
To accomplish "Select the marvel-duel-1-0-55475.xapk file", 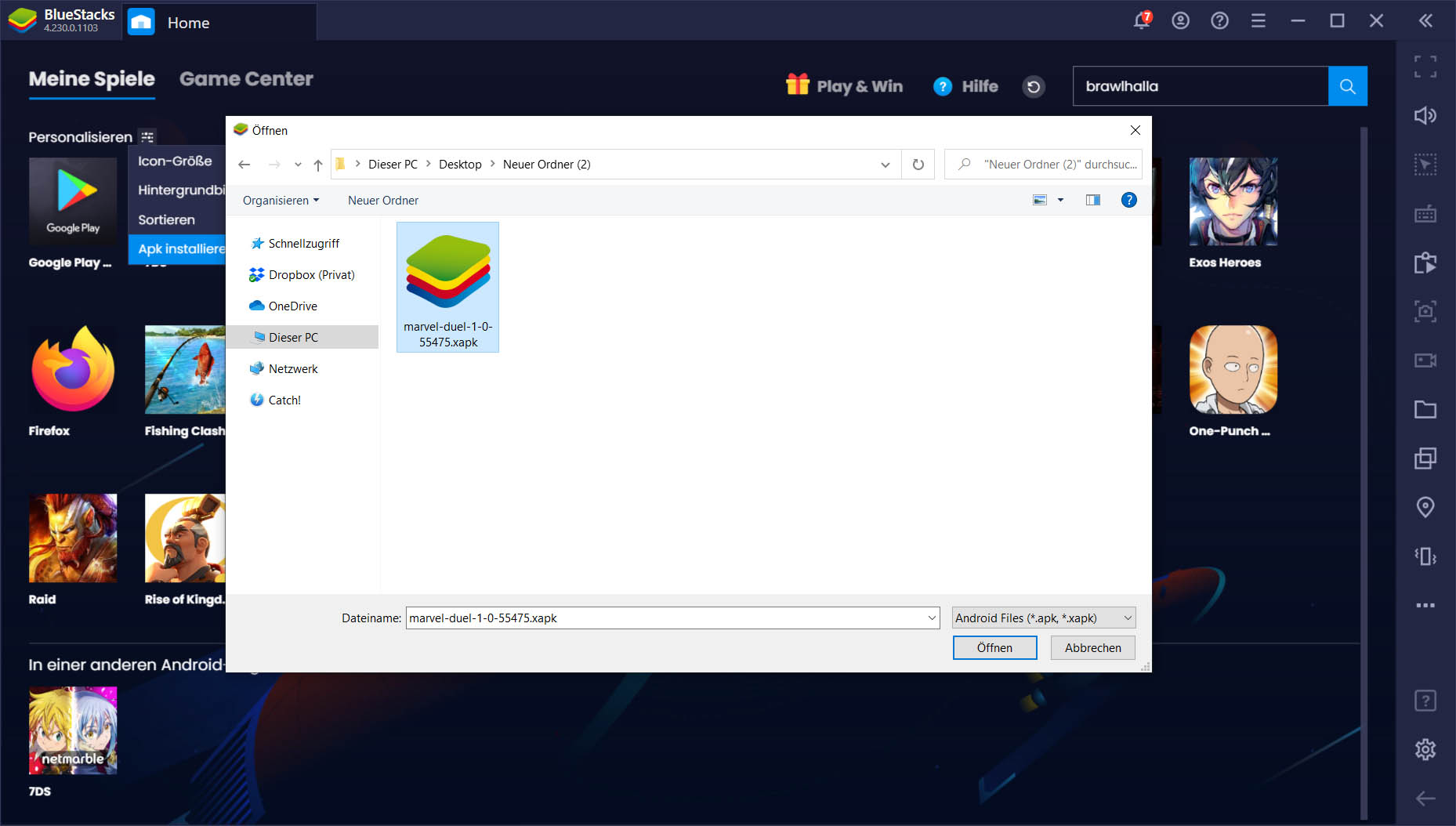I will (x=447, y=287).
